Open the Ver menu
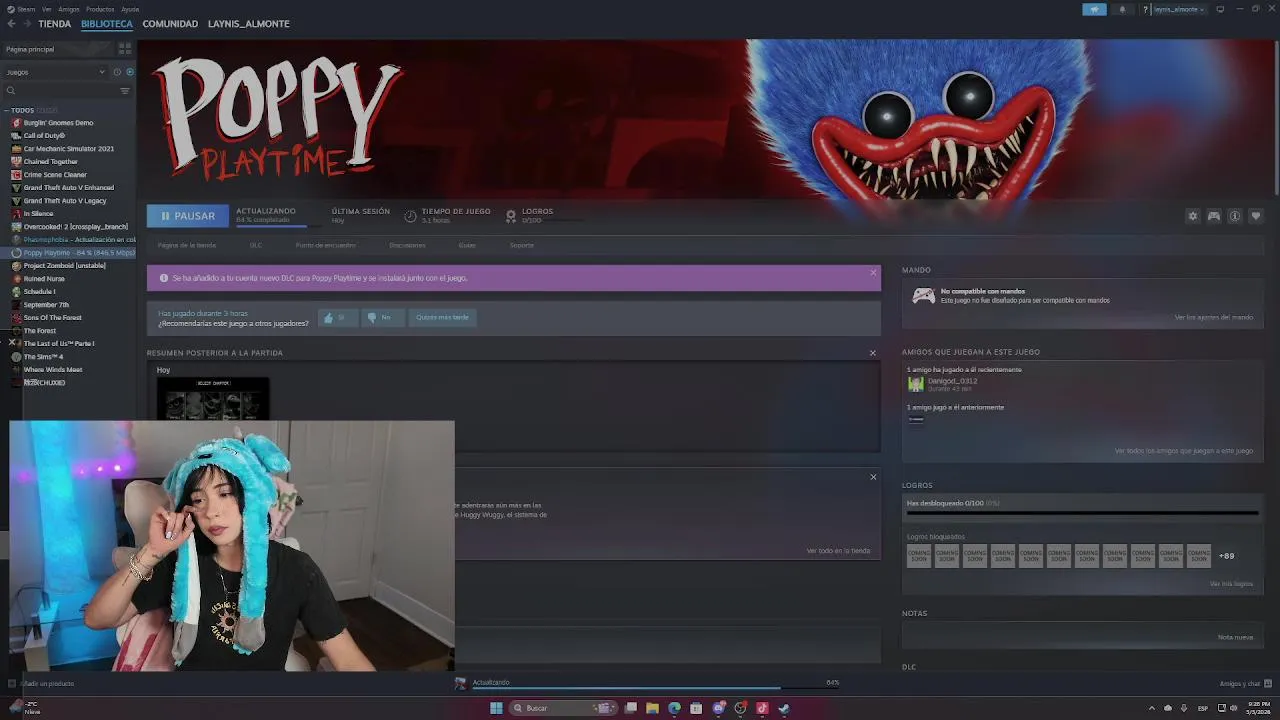Image resolution: width=1280 pixels, height=720 pixels. 47,9
